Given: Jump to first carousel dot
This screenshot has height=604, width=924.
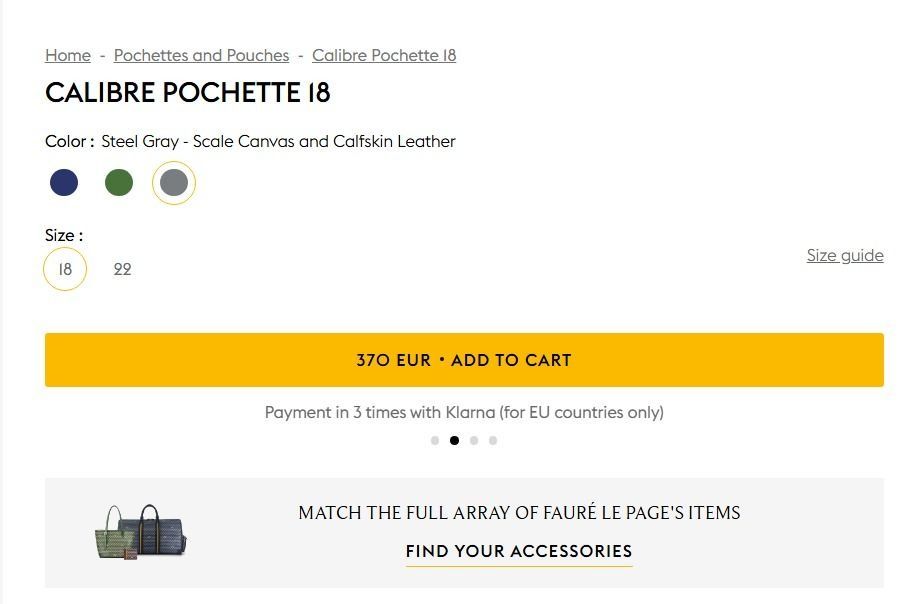Looking at the screenshot, I should (x=435, y=440).
